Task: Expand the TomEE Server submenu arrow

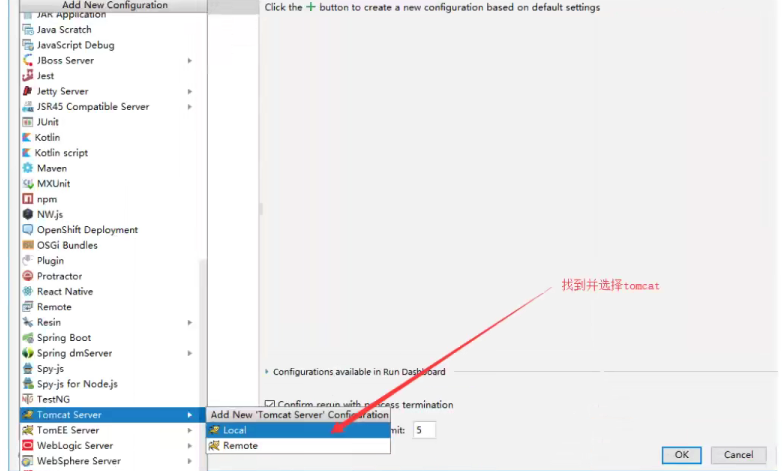Action: (x=190, y=430)
